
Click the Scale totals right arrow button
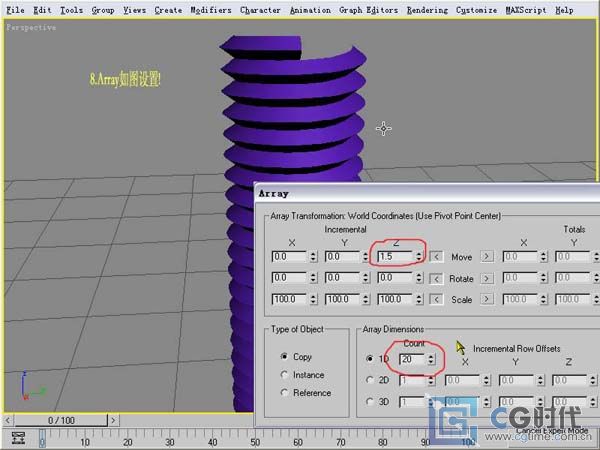pyautogui.click(x=487, y=299)
